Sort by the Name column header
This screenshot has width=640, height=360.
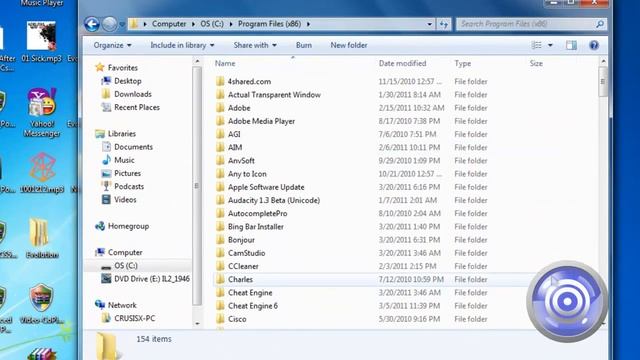225,63
